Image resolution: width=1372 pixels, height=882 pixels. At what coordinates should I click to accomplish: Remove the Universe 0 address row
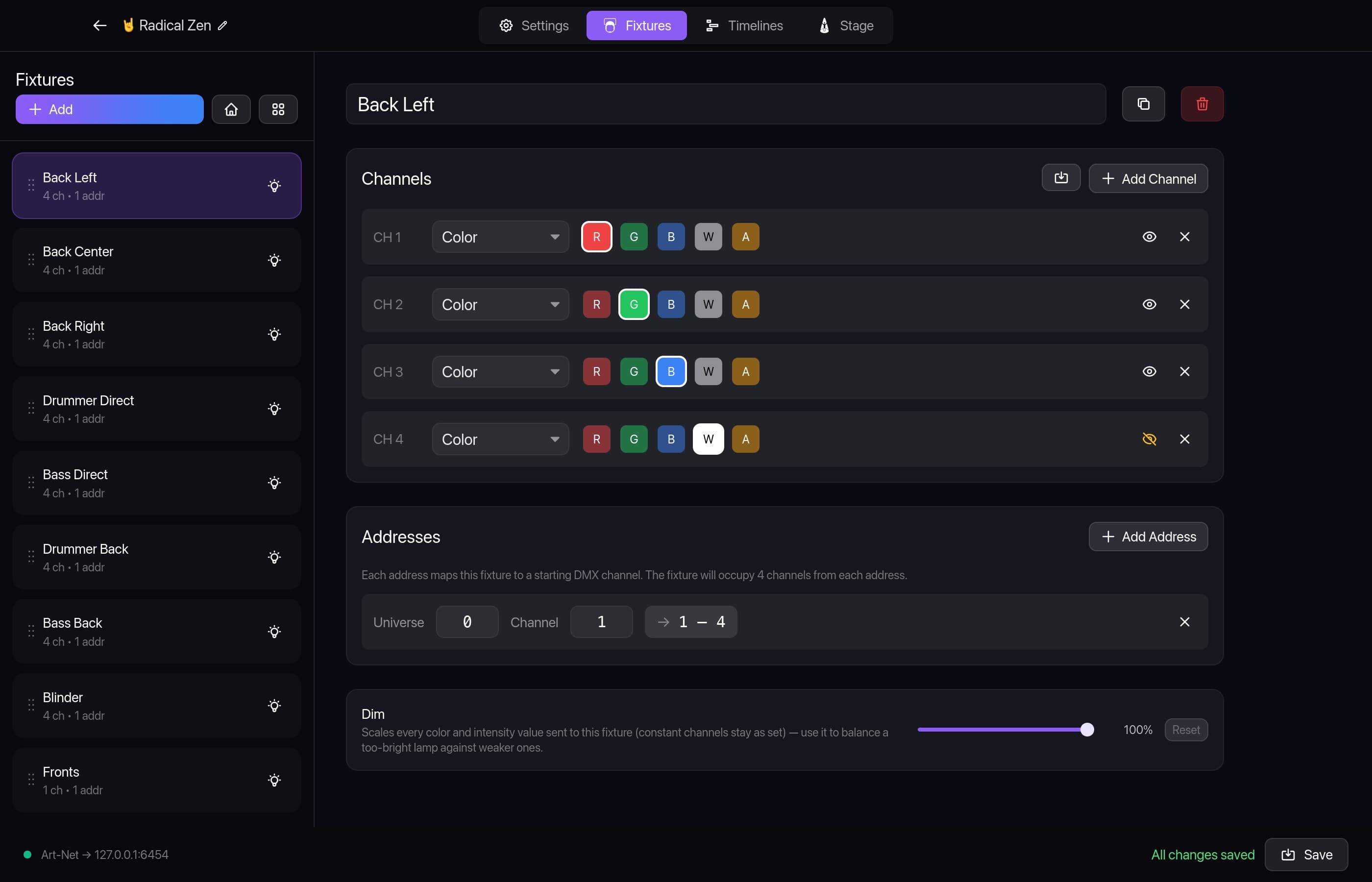click(x=1184, y=622)
